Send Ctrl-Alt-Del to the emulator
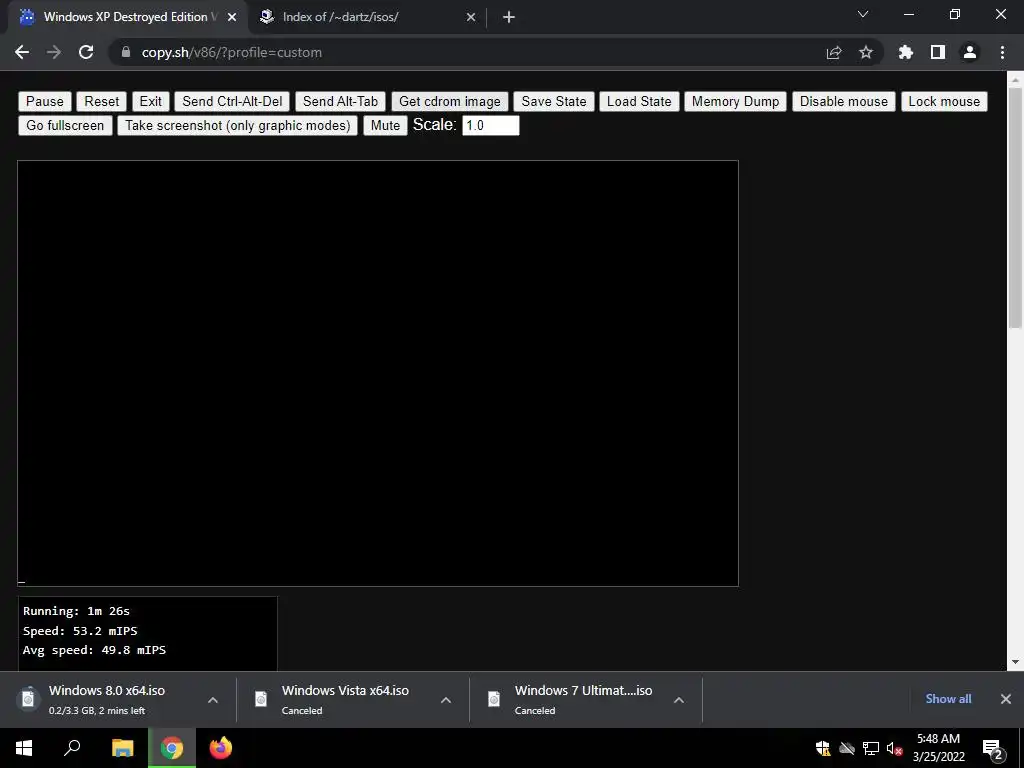The height and width of the screenshot is (768, 1024). click(232, 101)
